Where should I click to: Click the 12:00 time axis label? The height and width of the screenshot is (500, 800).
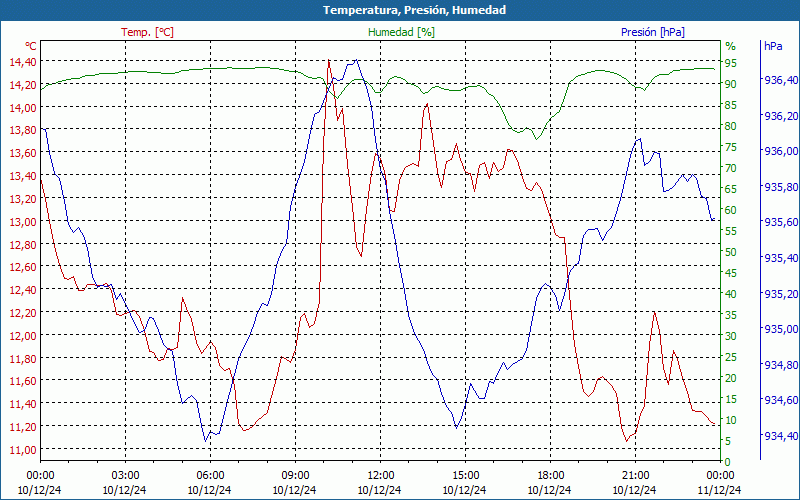[x=380, y=476]
